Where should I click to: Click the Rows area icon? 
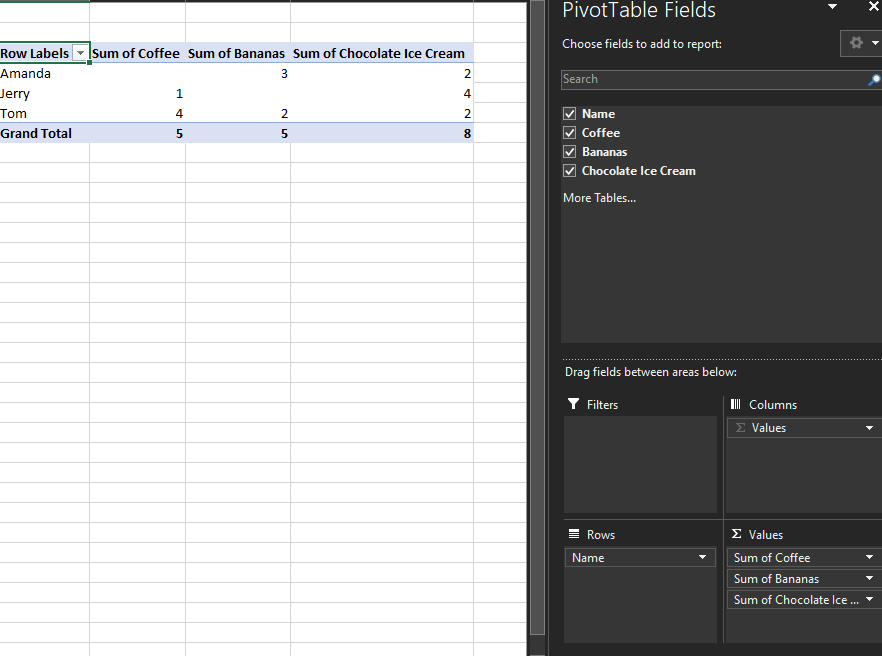574,534
